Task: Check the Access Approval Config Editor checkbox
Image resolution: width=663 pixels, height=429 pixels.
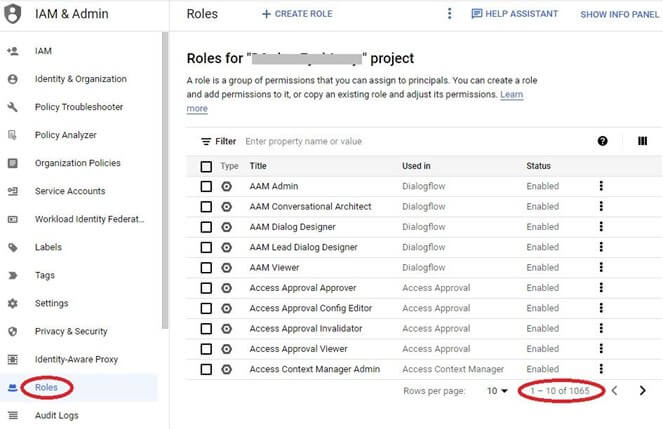Action: pyautogui.click(x=206, y=308)
